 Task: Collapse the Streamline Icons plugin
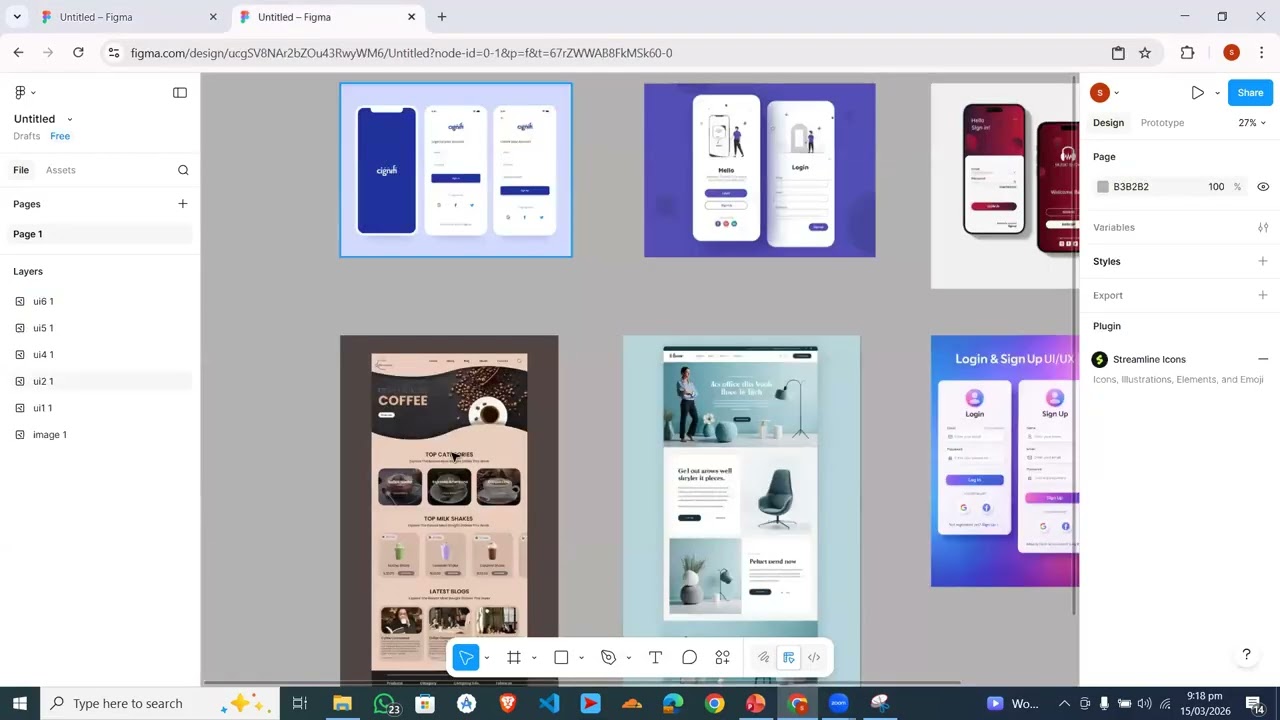tap(1263, 359)
